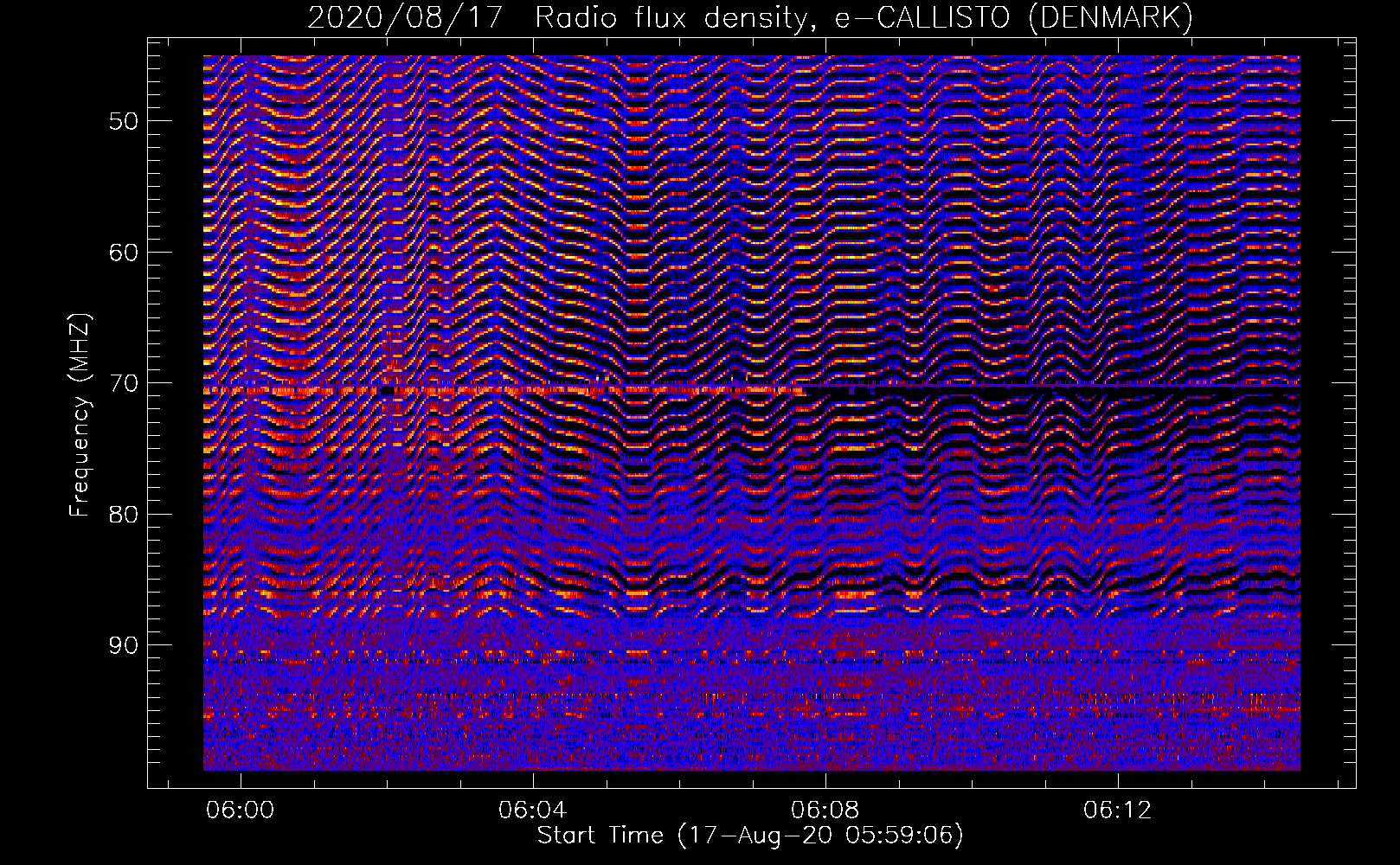
Task: Click the "Start Time (17-Aug-20 05:59:06)" axis label
Action: click(x=750, y=836)
